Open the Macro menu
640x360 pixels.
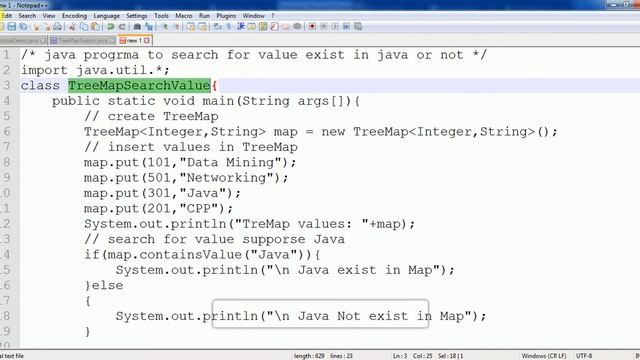[x=184, y=16]
